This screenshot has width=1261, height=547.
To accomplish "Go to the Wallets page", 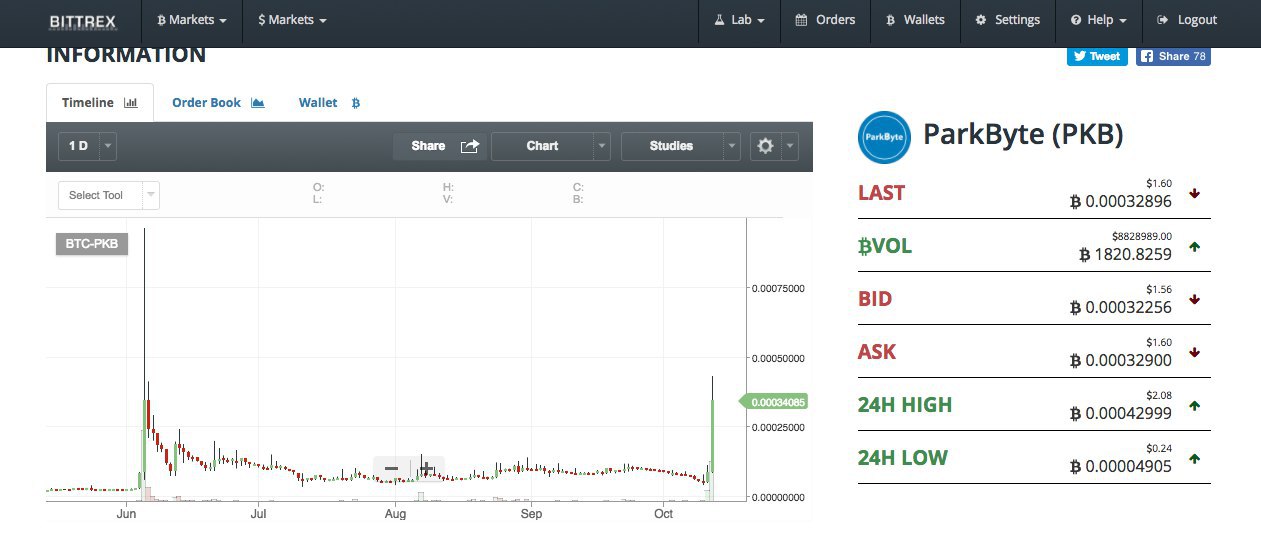I will 915,20.
